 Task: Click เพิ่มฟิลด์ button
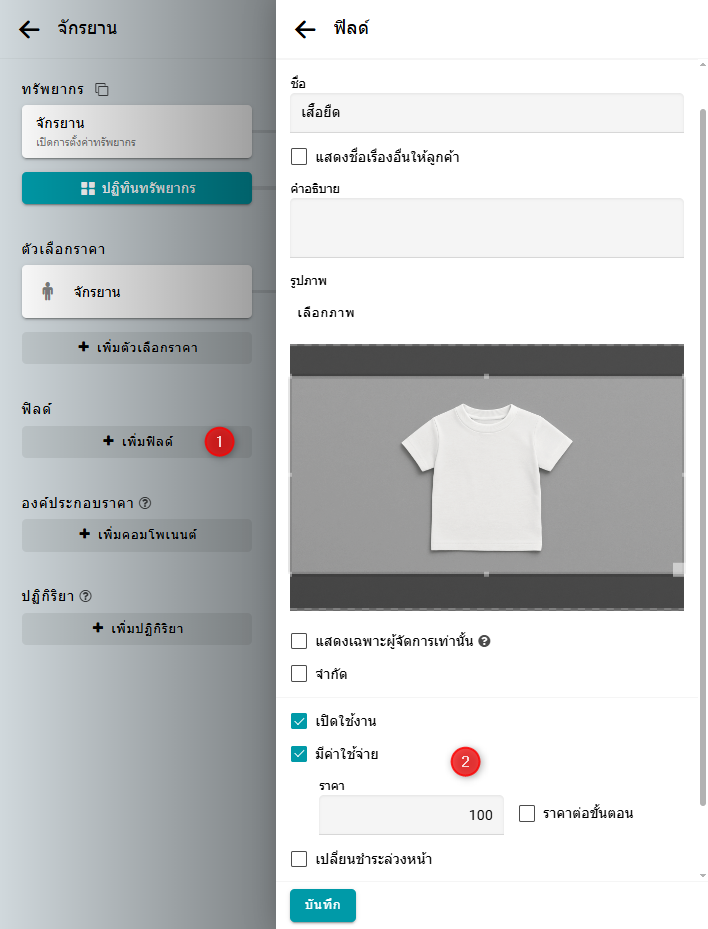click(x=136, y=441)
